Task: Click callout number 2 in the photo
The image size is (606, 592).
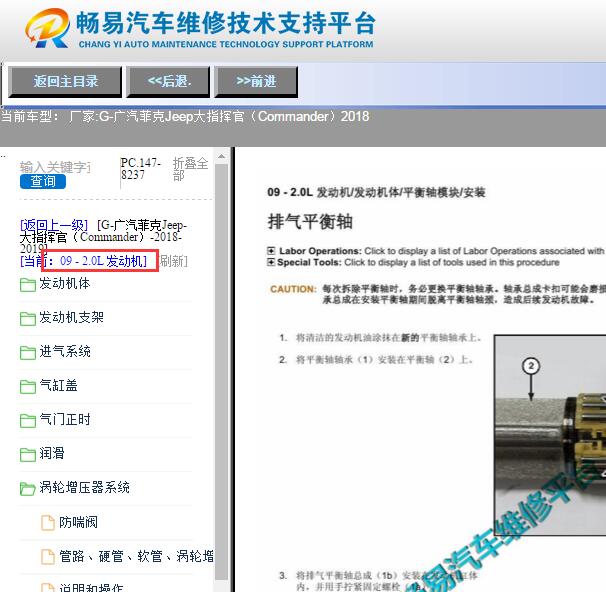Action: 531,366
